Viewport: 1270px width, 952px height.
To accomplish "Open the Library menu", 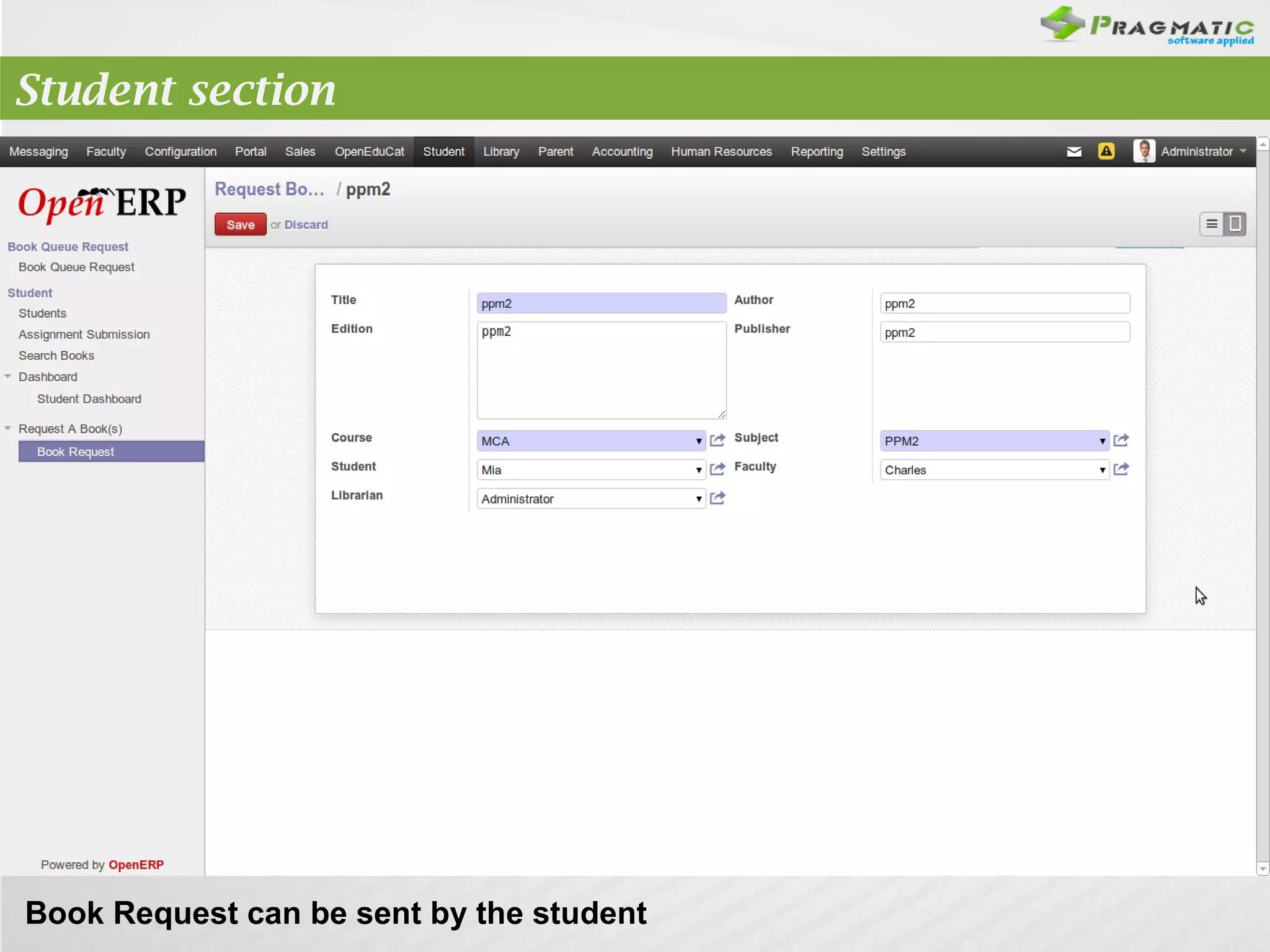I will pyautogui.click(x=501, y=152).
